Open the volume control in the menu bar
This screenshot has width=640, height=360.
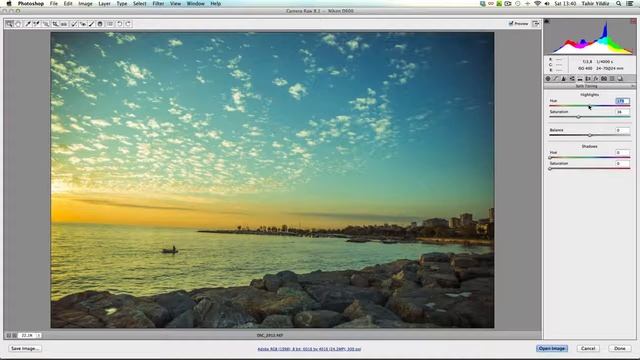(547, 4)
